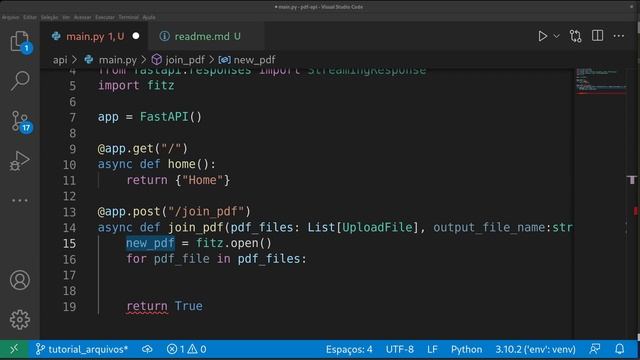Select interpreter 3.10.2 ('env': venv)
The image size is (640, 360).
click(536, 349)
